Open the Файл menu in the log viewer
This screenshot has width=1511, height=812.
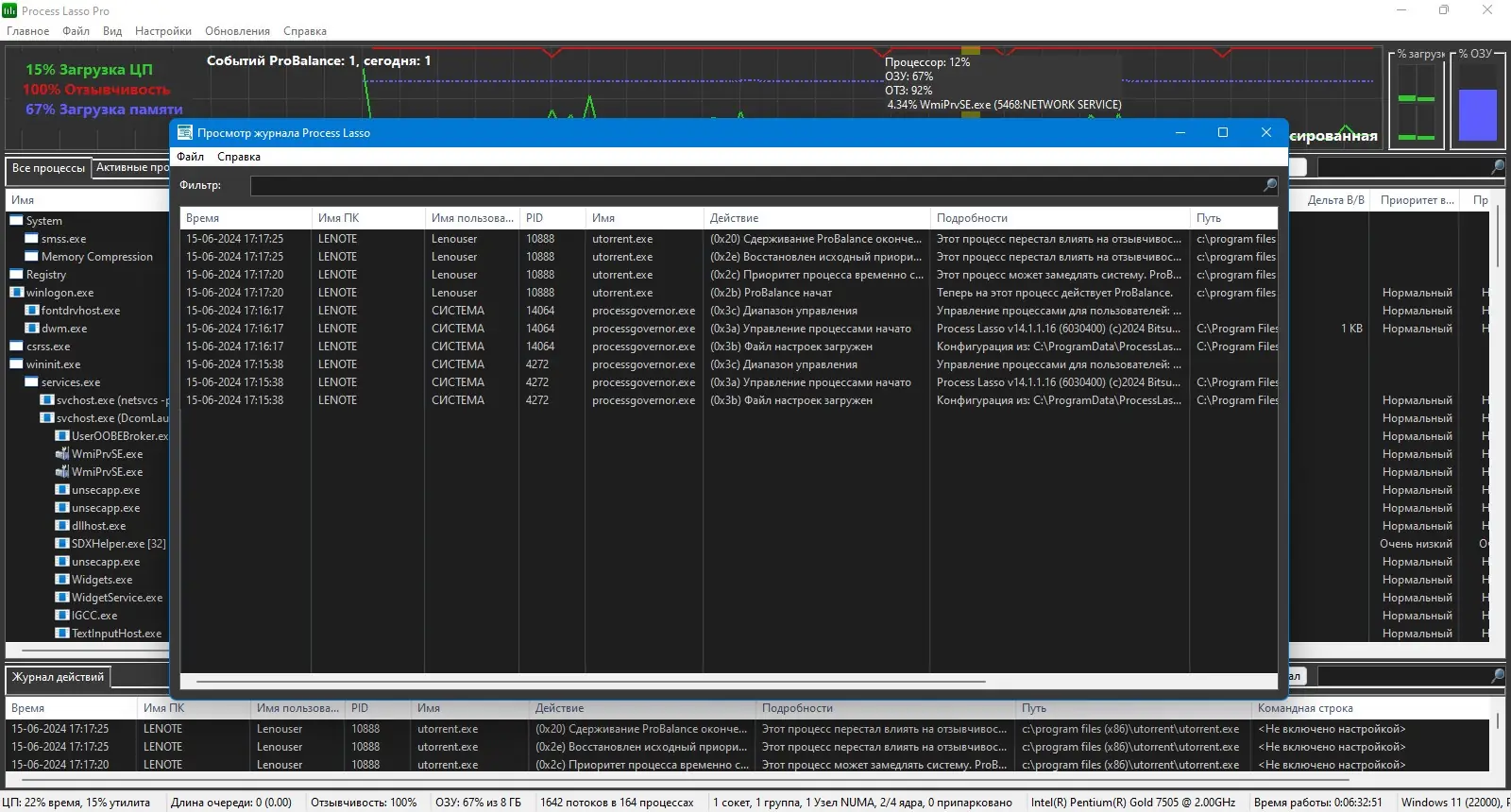coord(190,157)
